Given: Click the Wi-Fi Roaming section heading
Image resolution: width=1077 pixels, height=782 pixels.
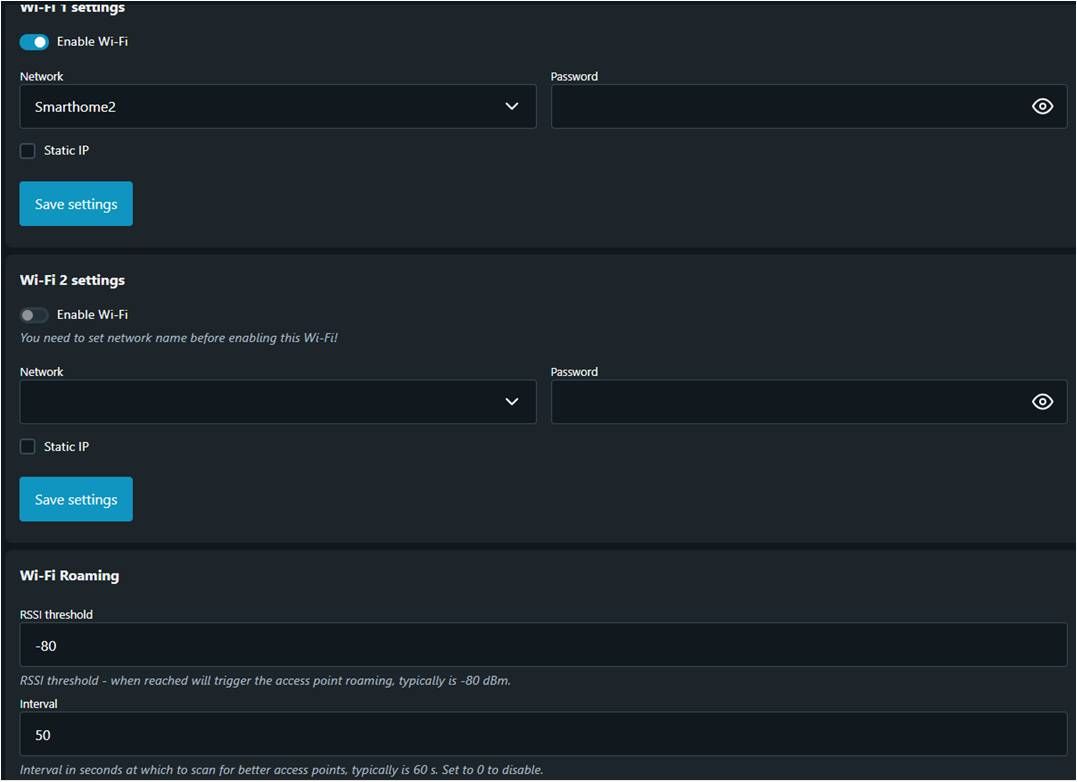Looking at the screenshot, I should (x=69, y=576).
